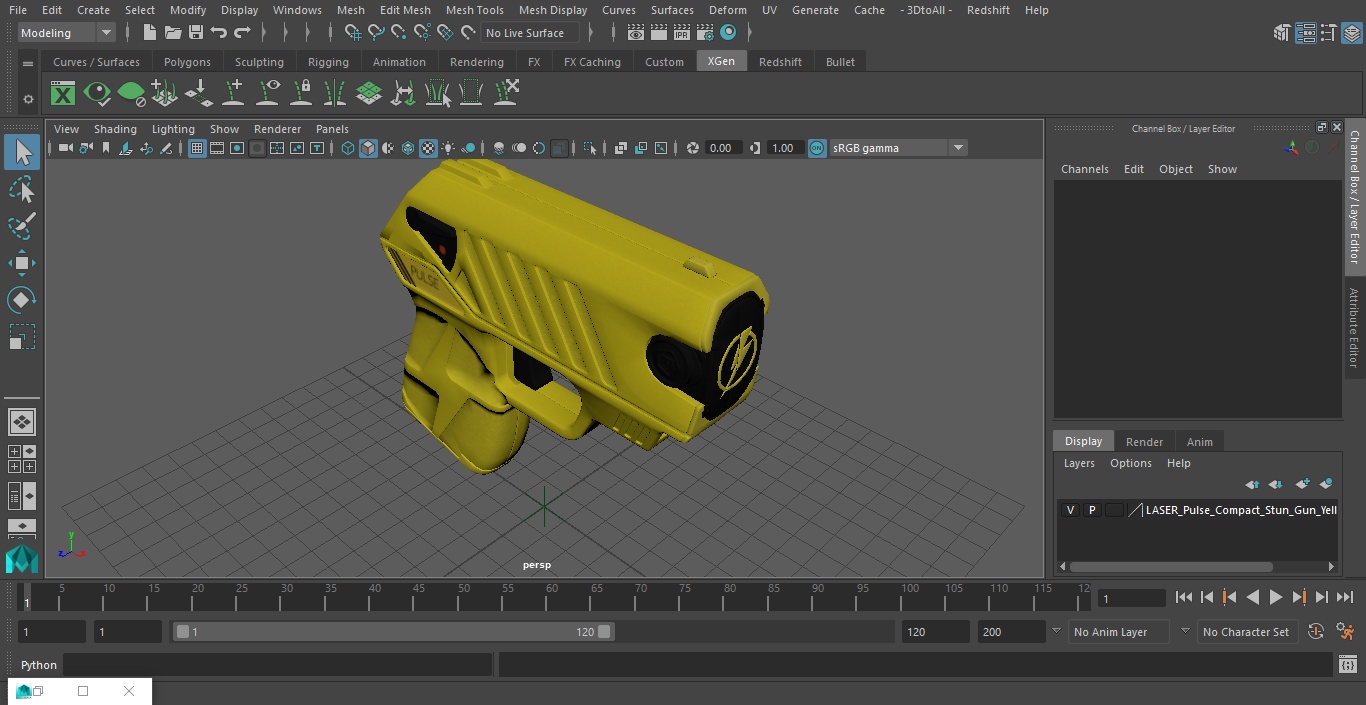Image resolution: width=1366 pixels, height=705 pixels.
Task: Open the sRGB gamma view transform dropdown
Action: (x=898, y=148)
